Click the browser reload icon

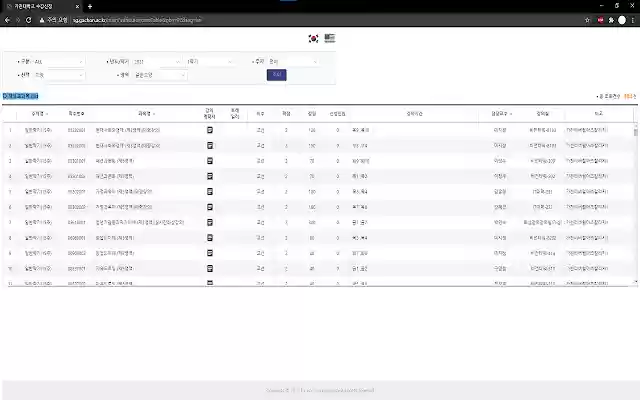click(28, 19)
